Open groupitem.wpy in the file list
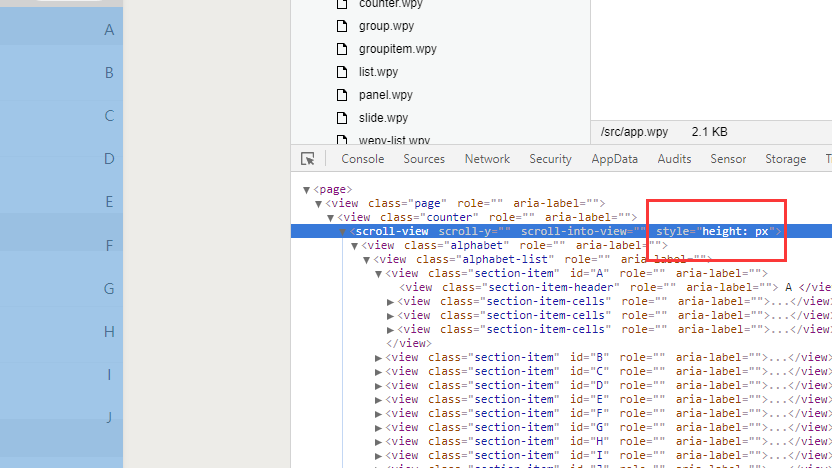The width and height of the screenshot is (832, 468). coord(397,49)
